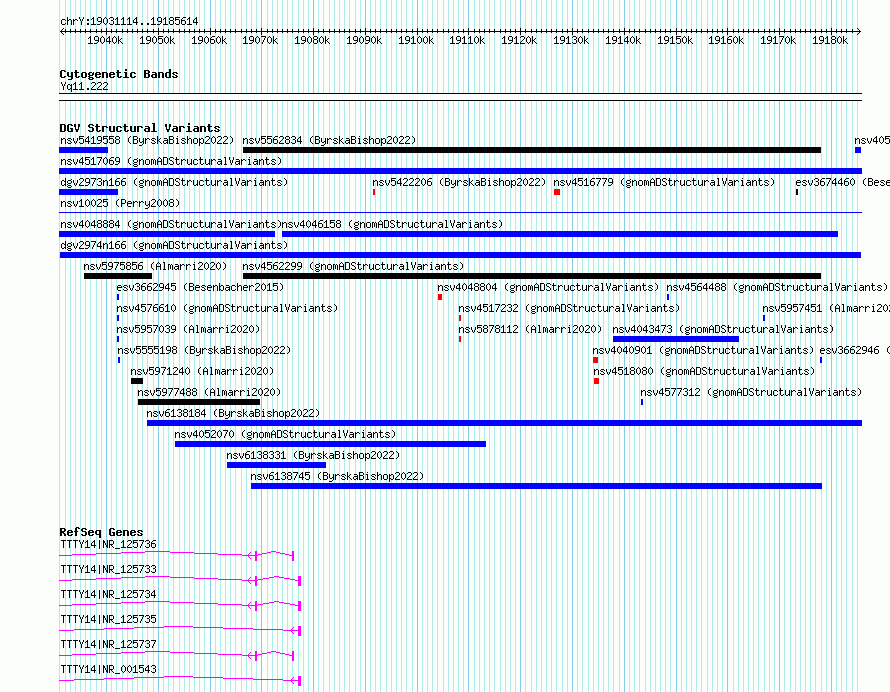
Task: Select the black nsv5971240 variant bar
Action: [137, 381]
